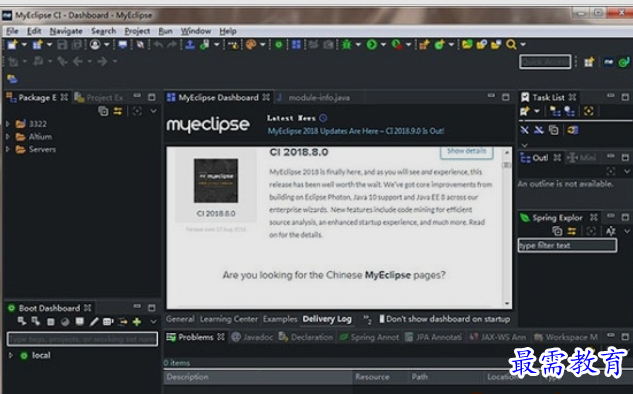Viewport: 633px width, 394px height.
Task: Click the yellow Search magnifier icon
Action: pos(511,44)
